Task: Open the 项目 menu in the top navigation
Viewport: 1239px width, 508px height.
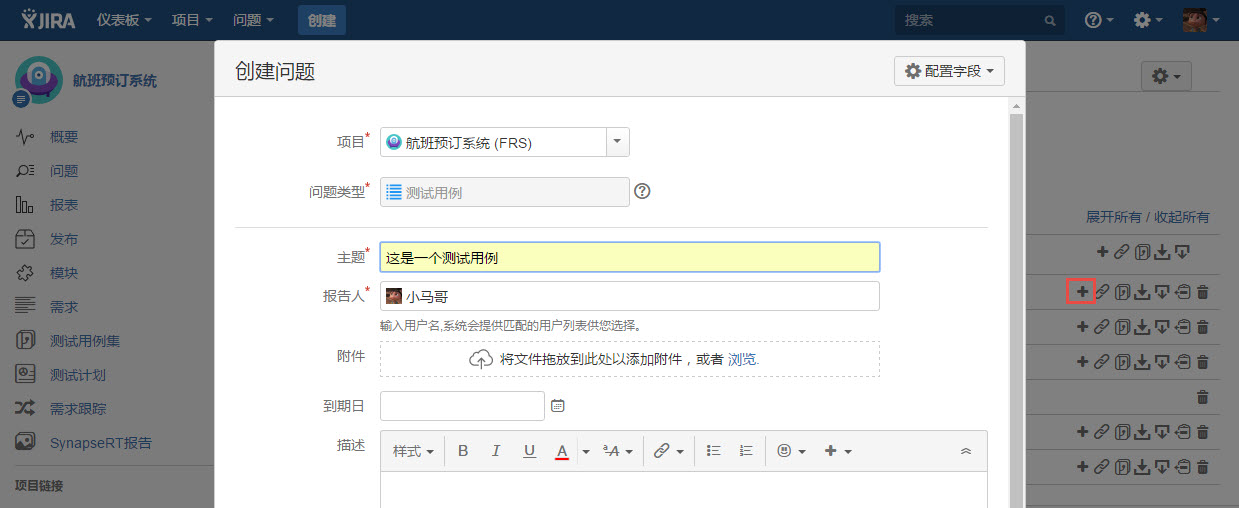Action: point(192,20)
